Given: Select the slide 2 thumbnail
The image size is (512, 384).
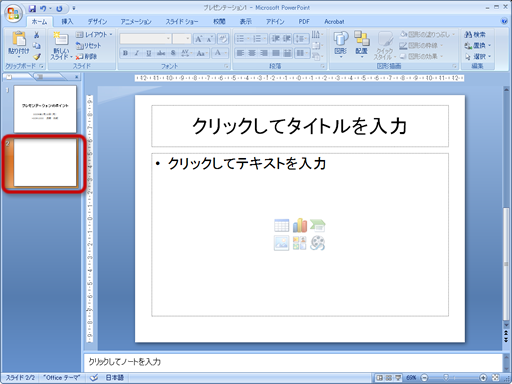Looking at the screenshot, I should [45, 163].
